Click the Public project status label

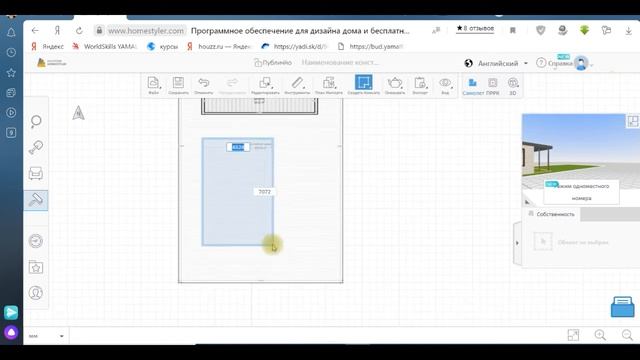(x=273, y=62)
